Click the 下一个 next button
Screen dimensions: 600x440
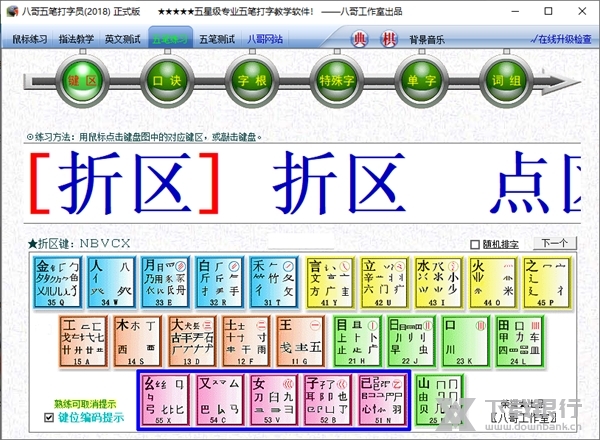tap(555, 243)
